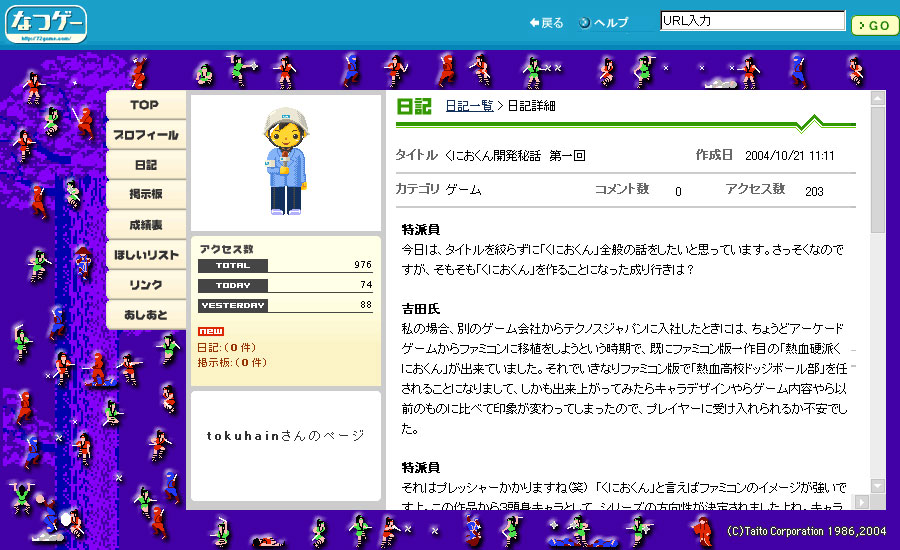Switch to the 成績表 tab

pos(146,225)
